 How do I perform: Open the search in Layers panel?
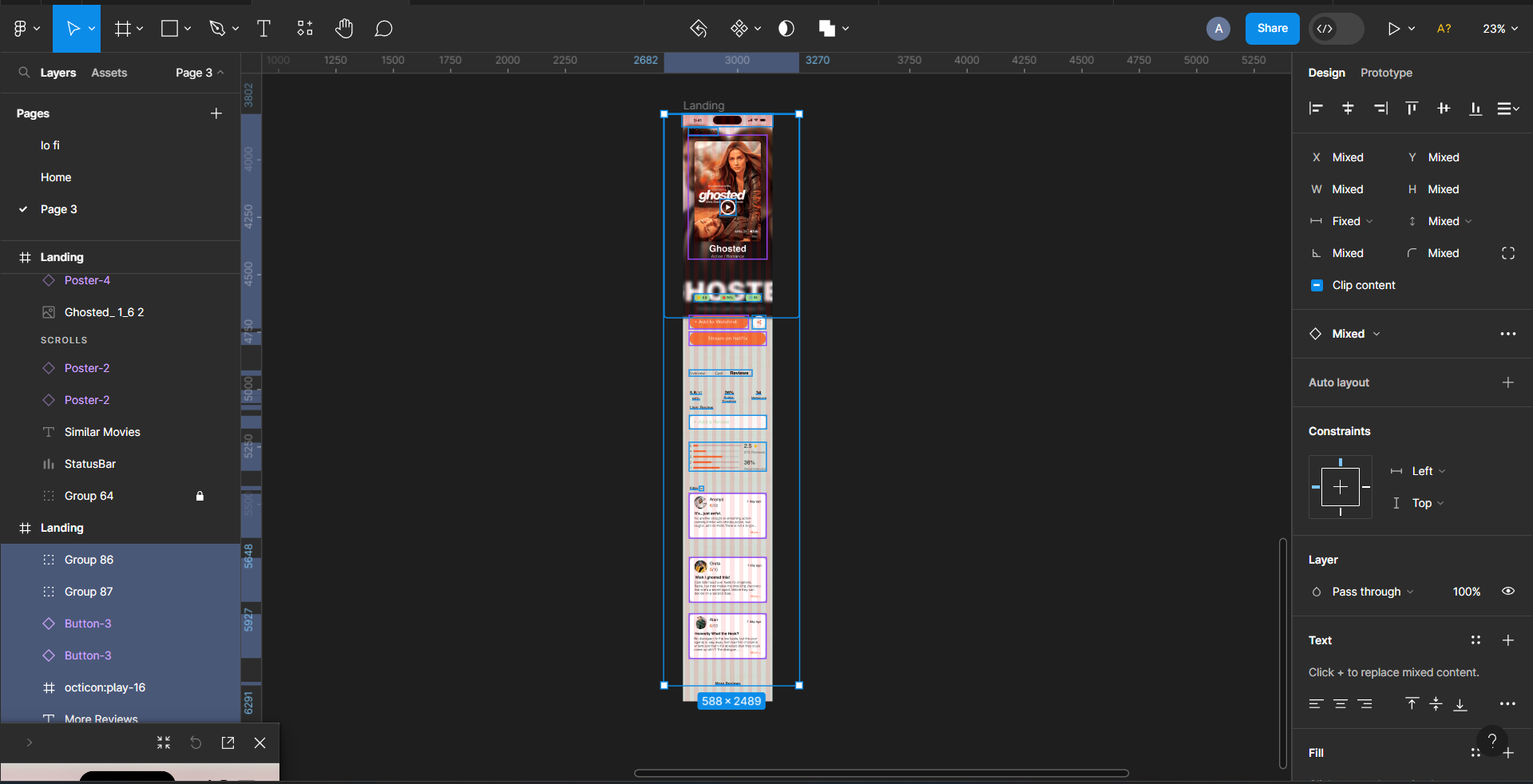coord(24,73)
